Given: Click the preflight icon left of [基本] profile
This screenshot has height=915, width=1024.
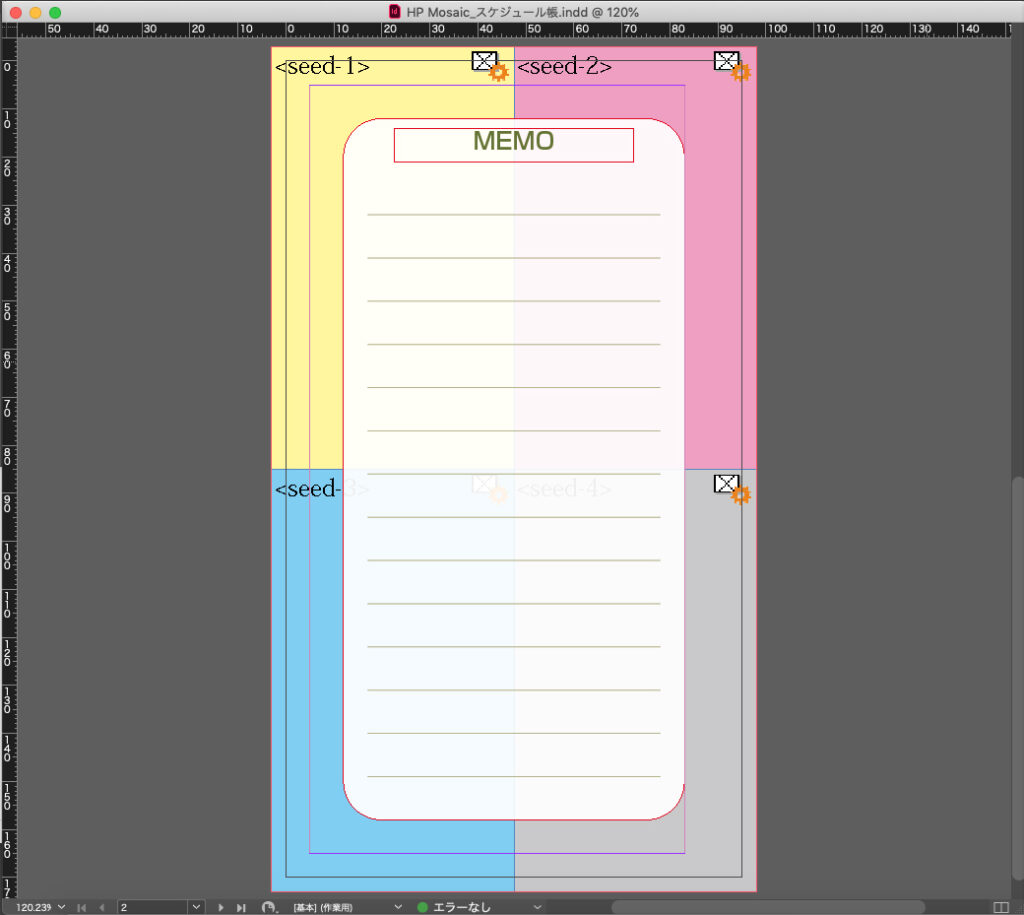Looking at the screenshot, I should click(268, 906).
